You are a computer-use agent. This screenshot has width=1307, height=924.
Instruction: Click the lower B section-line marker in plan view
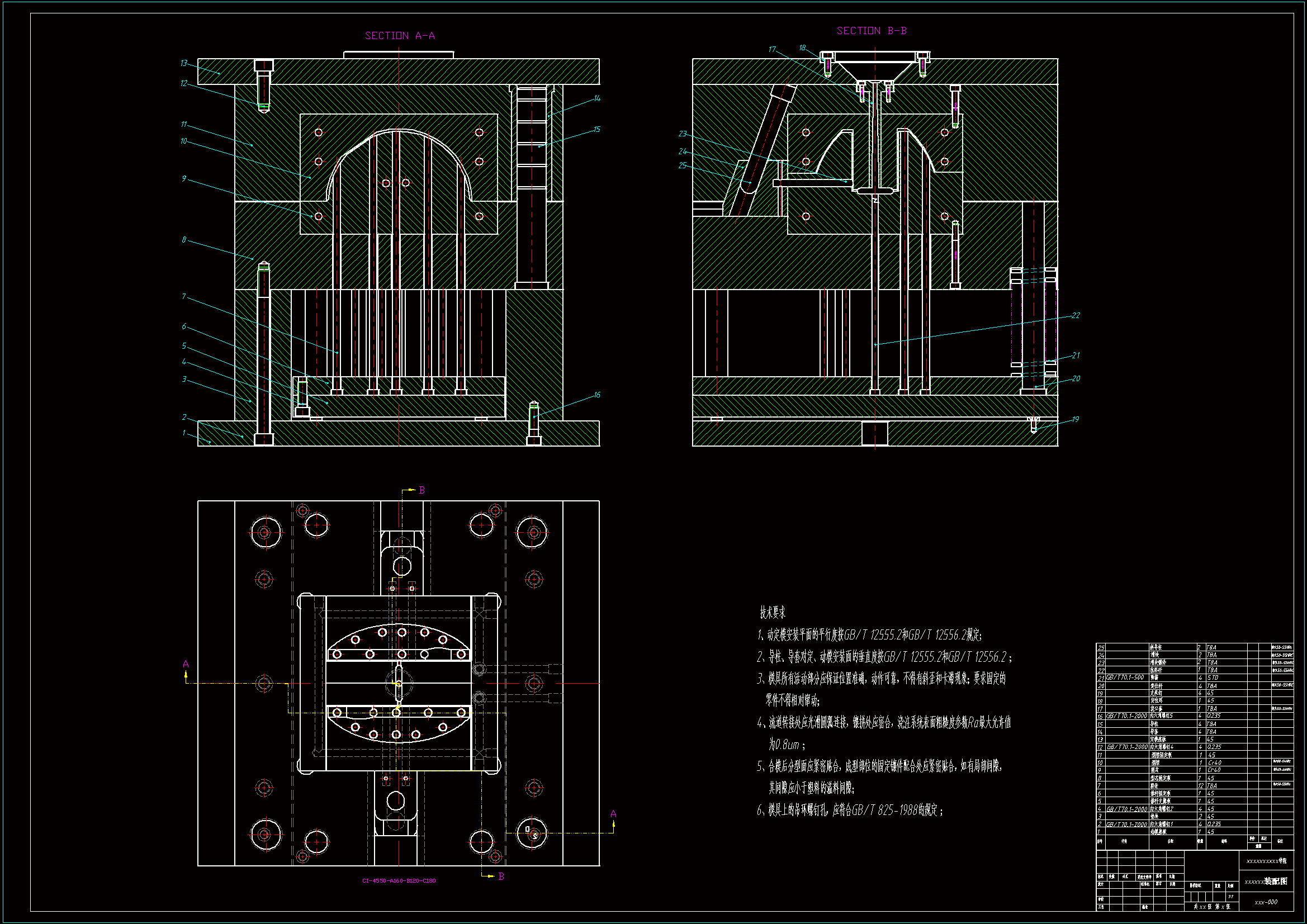pos(501,876)
